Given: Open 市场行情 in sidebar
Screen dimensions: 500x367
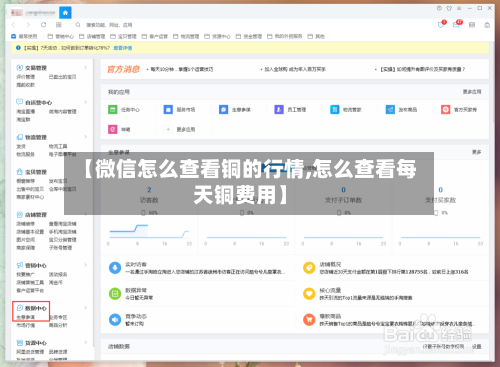Looking at the screenshot, I should tap(26, 325).
